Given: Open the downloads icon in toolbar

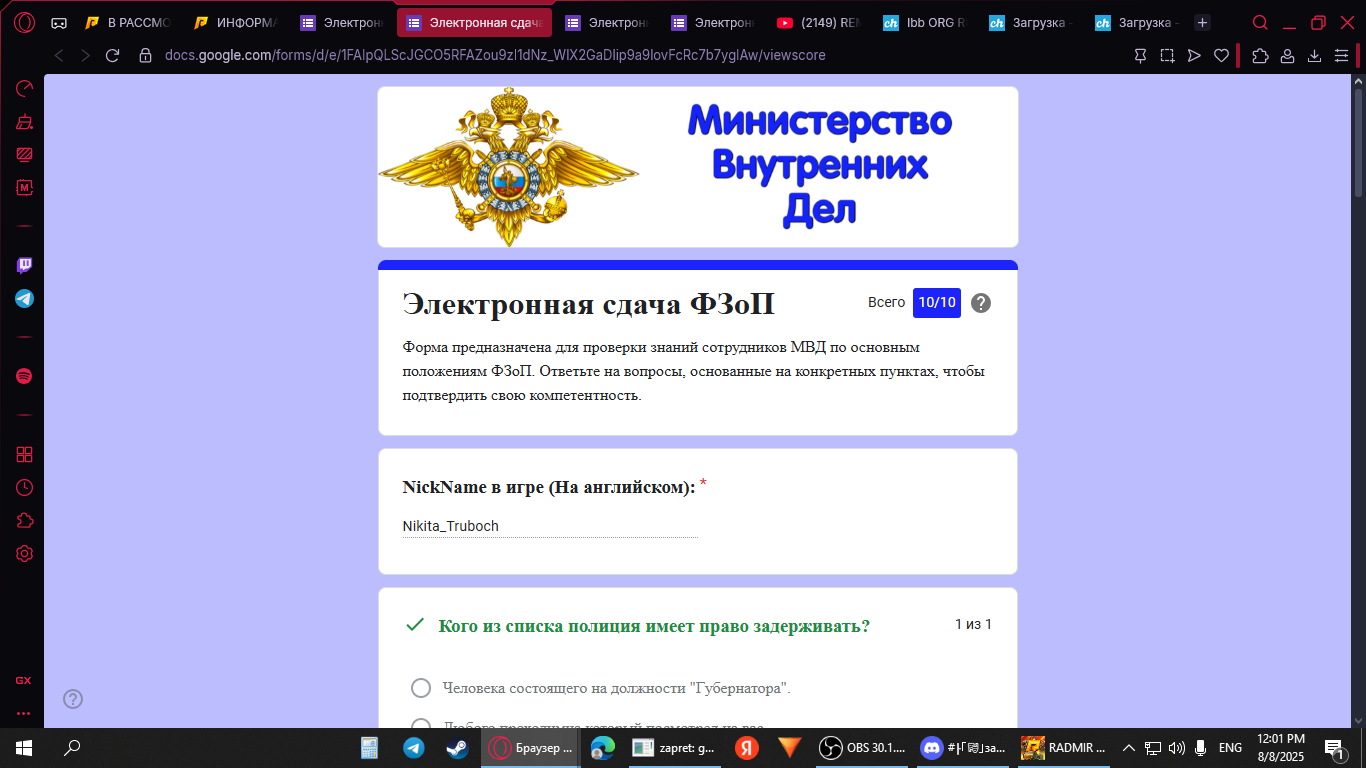Looking at the screenshot, I should 1315,56.
